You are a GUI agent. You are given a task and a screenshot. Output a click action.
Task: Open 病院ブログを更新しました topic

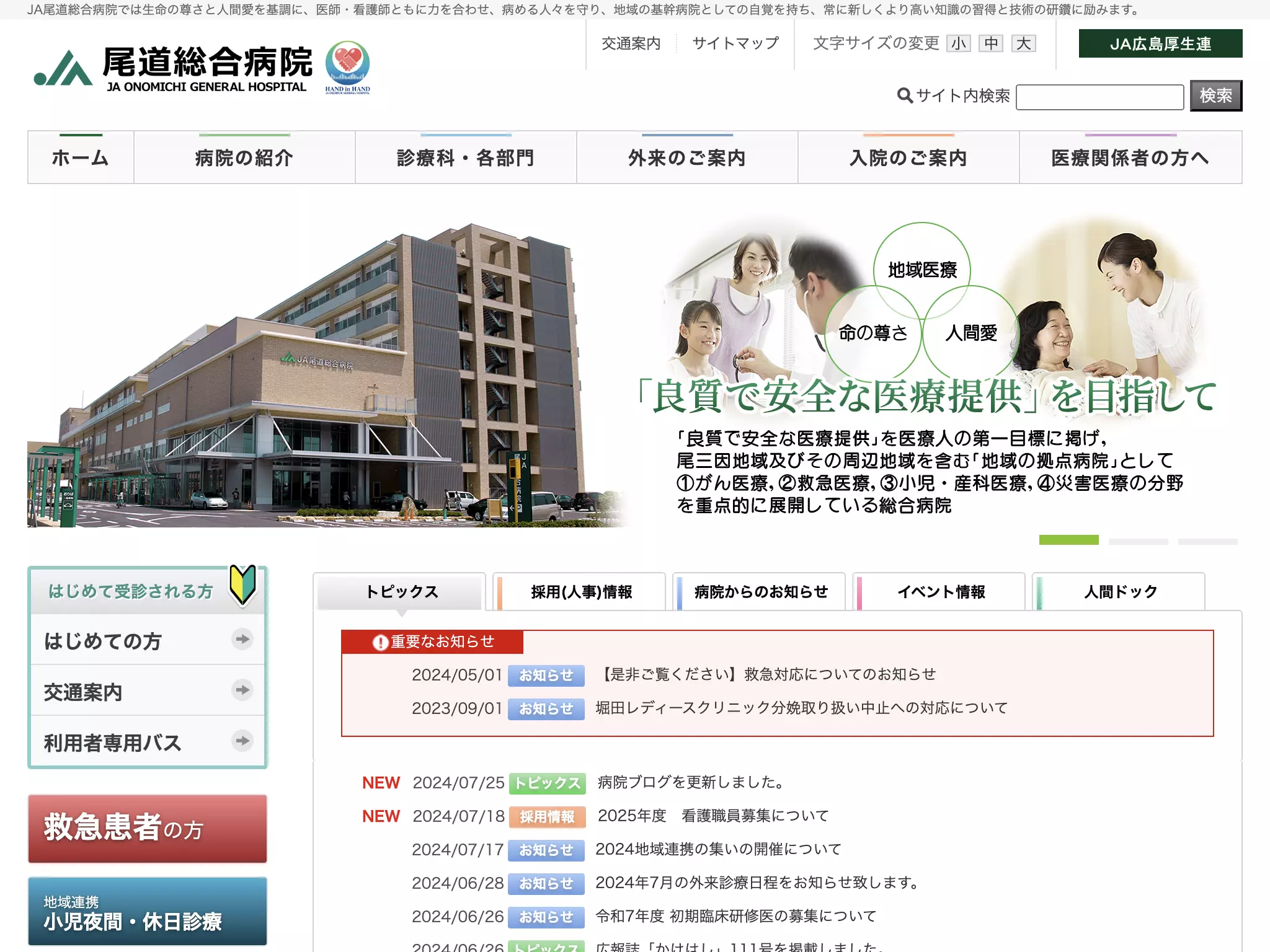(691, 782)
